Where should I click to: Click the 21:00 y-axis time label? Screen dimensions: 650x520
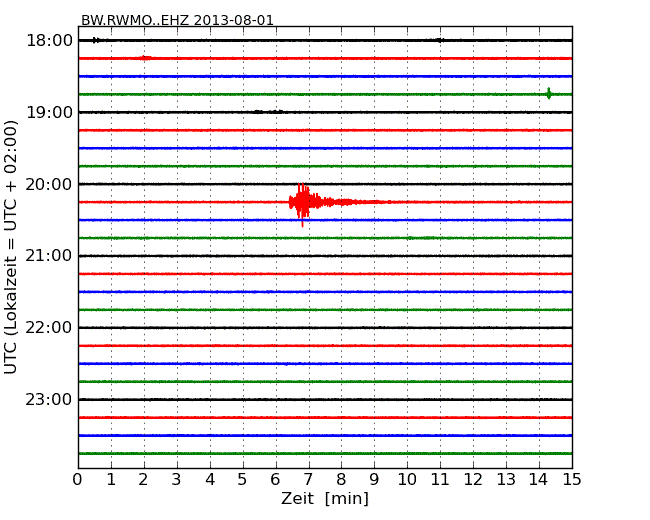click(49, 256)
